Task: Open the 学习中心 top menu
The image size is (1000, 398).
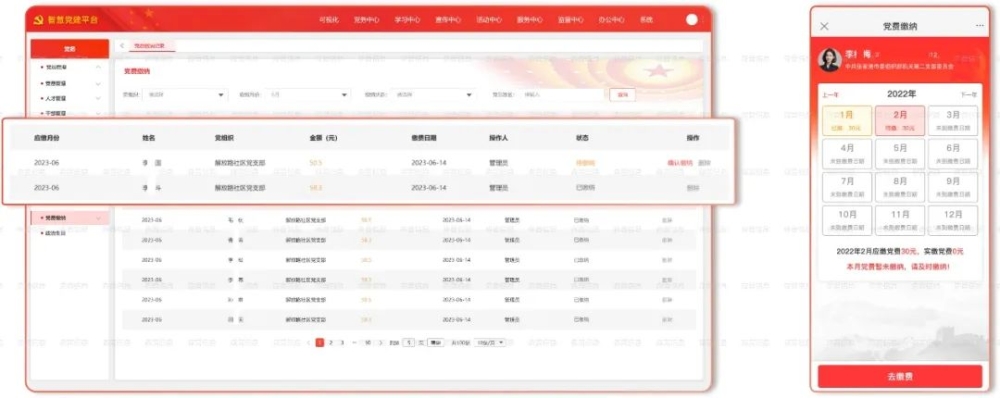Action: [x=408, y=20]
